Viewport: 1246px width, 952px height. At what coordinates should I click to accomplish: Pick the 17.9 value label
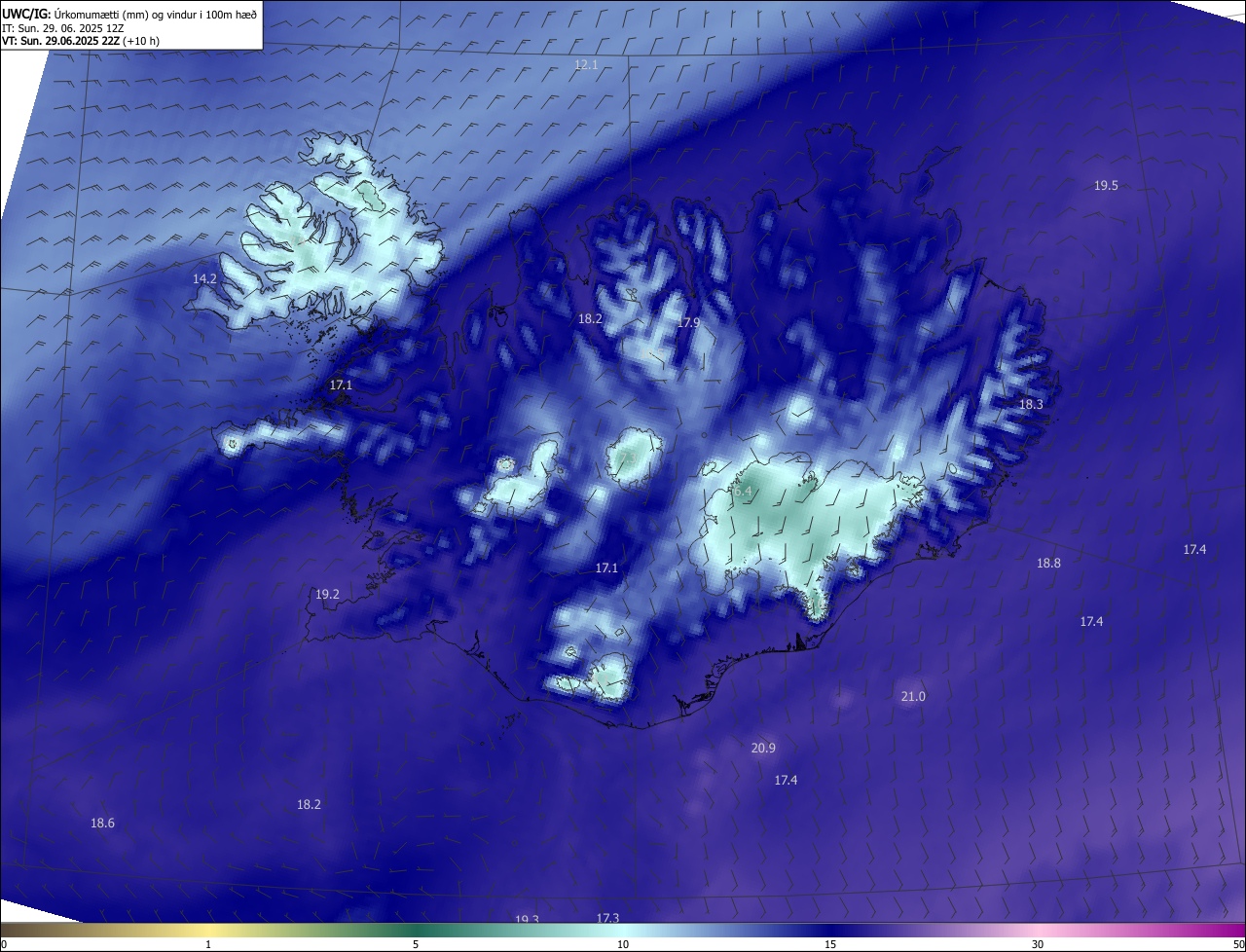[x=688, y=322]
